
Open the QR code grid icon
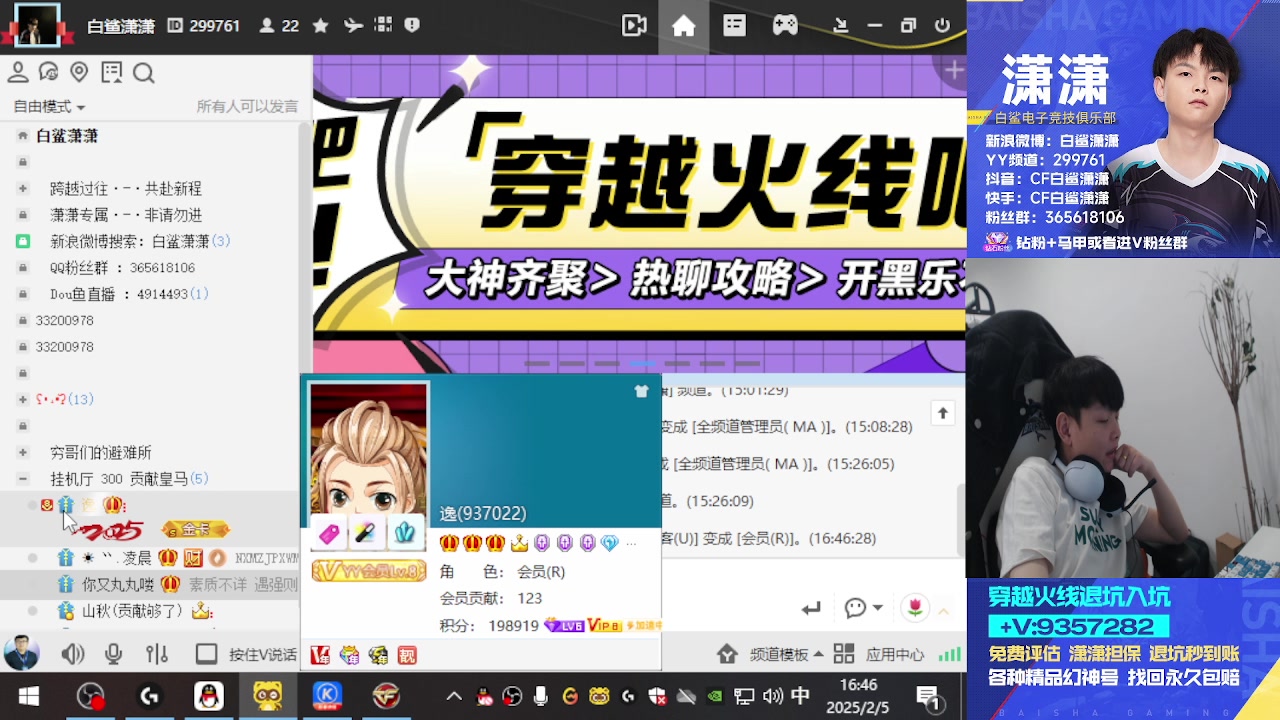(x=384, y=26)
